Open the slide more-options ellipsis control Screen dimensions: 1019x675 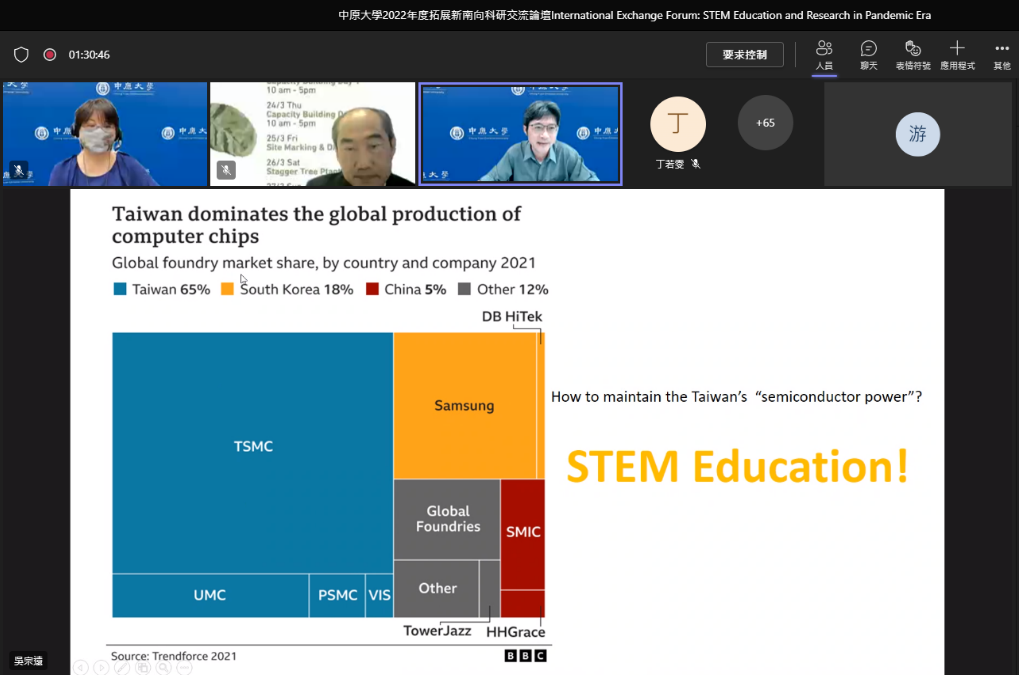tap(185, 667)
